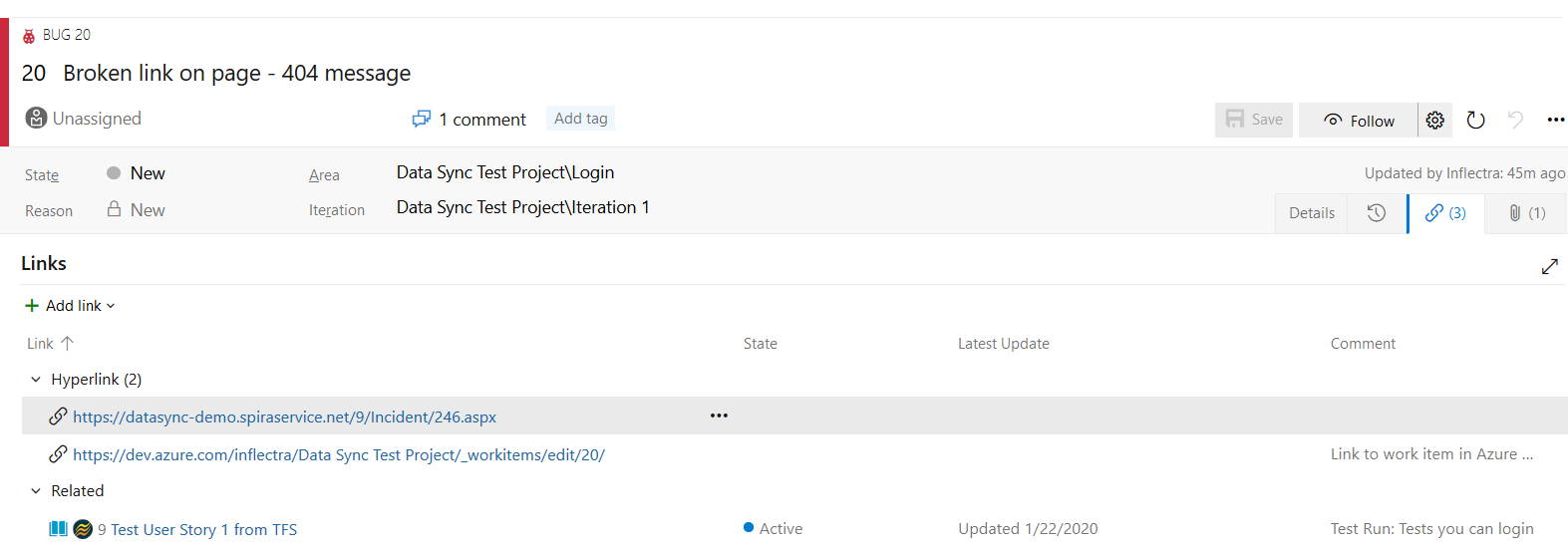Click the refresh work item icon
Screen dimensions: 1568x554
[1475, 121]
